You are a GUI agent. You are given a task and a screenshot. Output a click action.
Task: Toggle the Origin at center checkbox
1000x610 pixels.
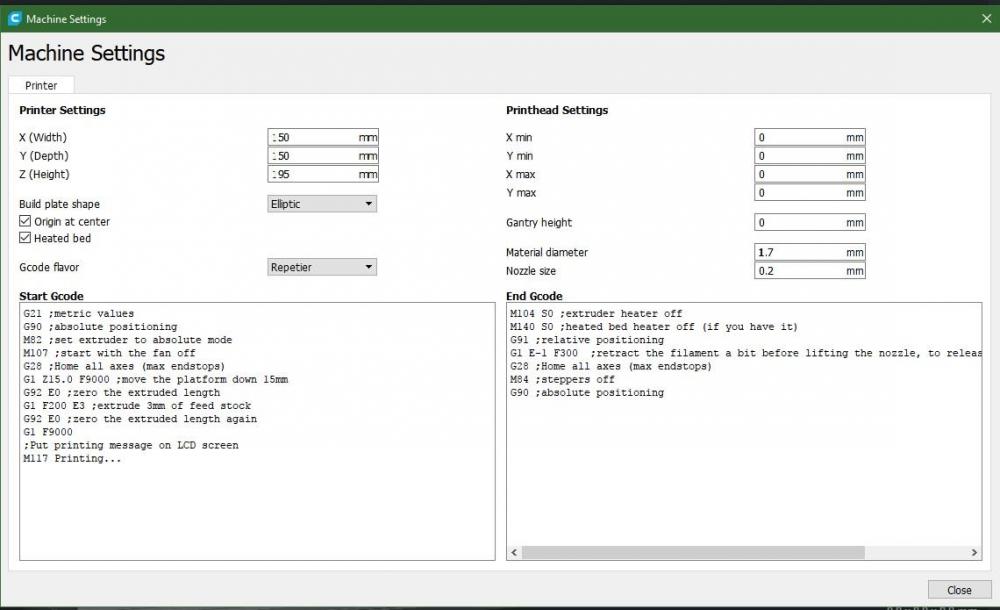pyautogui.click(x=25, y=221)
